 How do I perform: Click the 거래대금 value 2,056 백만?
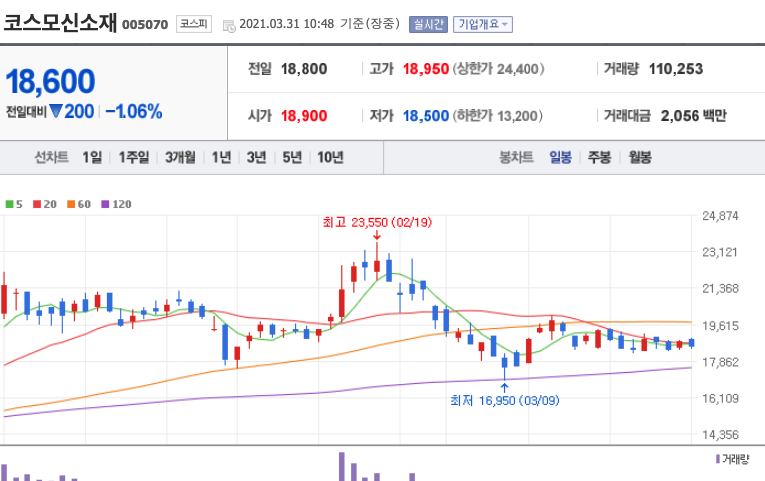pyautogui.click(x=693, y=116)
